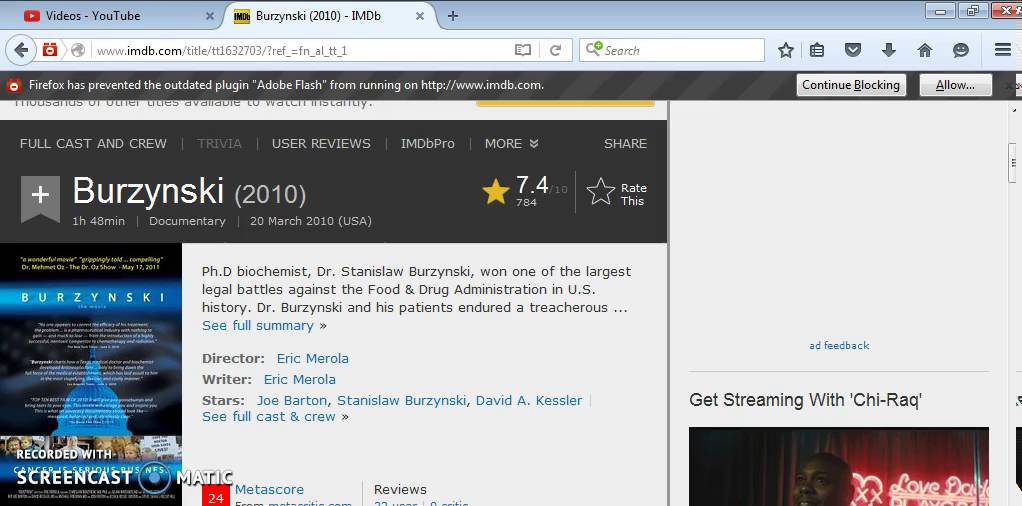Click the Rate This star

(x=601, y=191)
